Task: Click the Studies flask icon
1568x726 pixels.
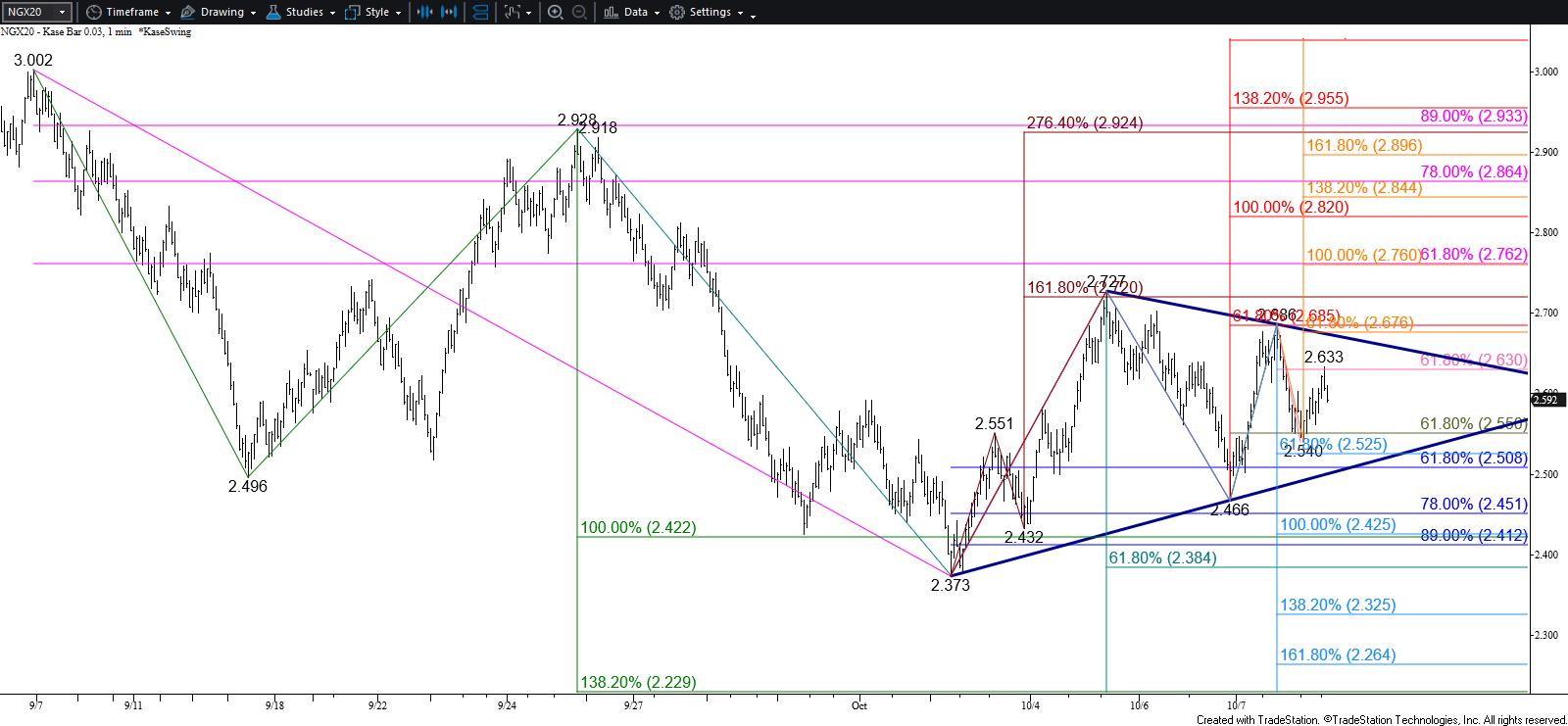Action: pyautogui.click(x=276, y=12)
